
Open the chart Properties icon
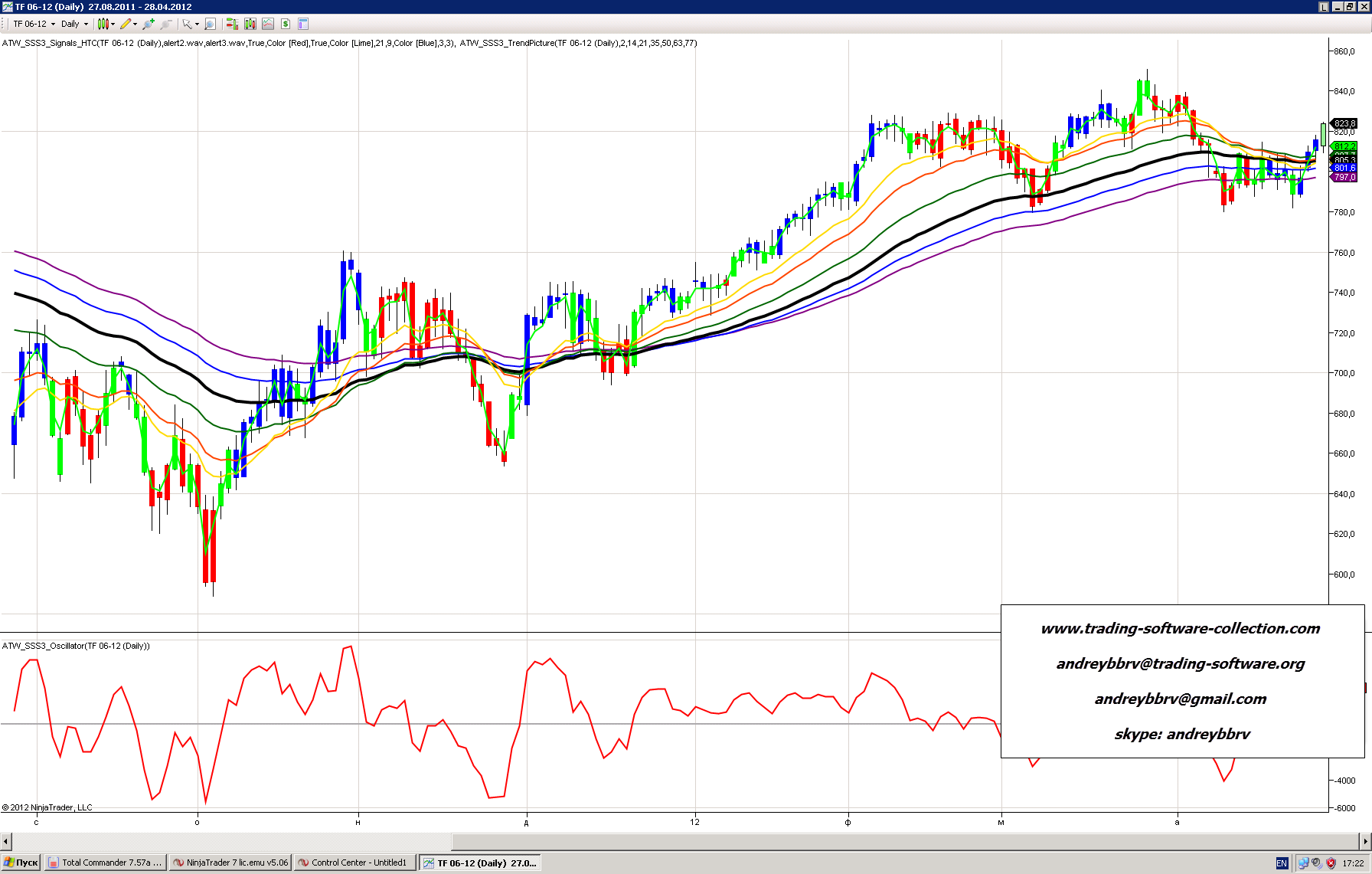click(x=303, y=25)
